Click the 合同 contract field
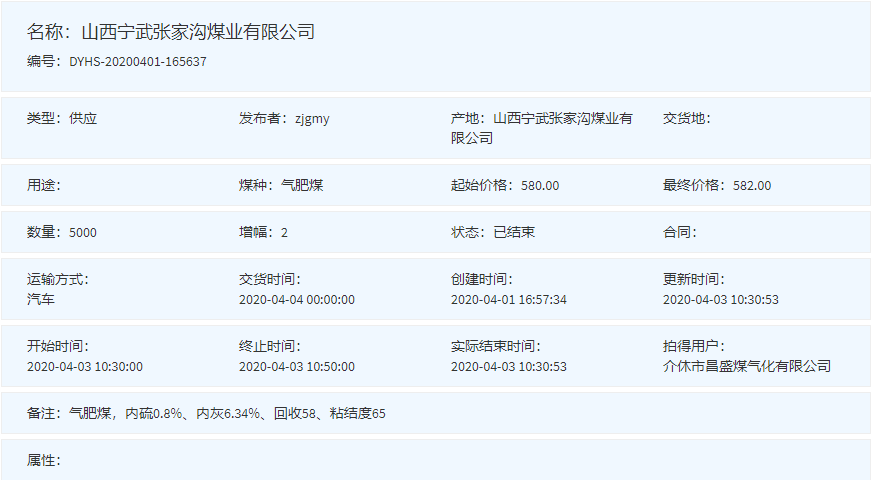Viewport: 874px width, 480px height. click(679, 233)
